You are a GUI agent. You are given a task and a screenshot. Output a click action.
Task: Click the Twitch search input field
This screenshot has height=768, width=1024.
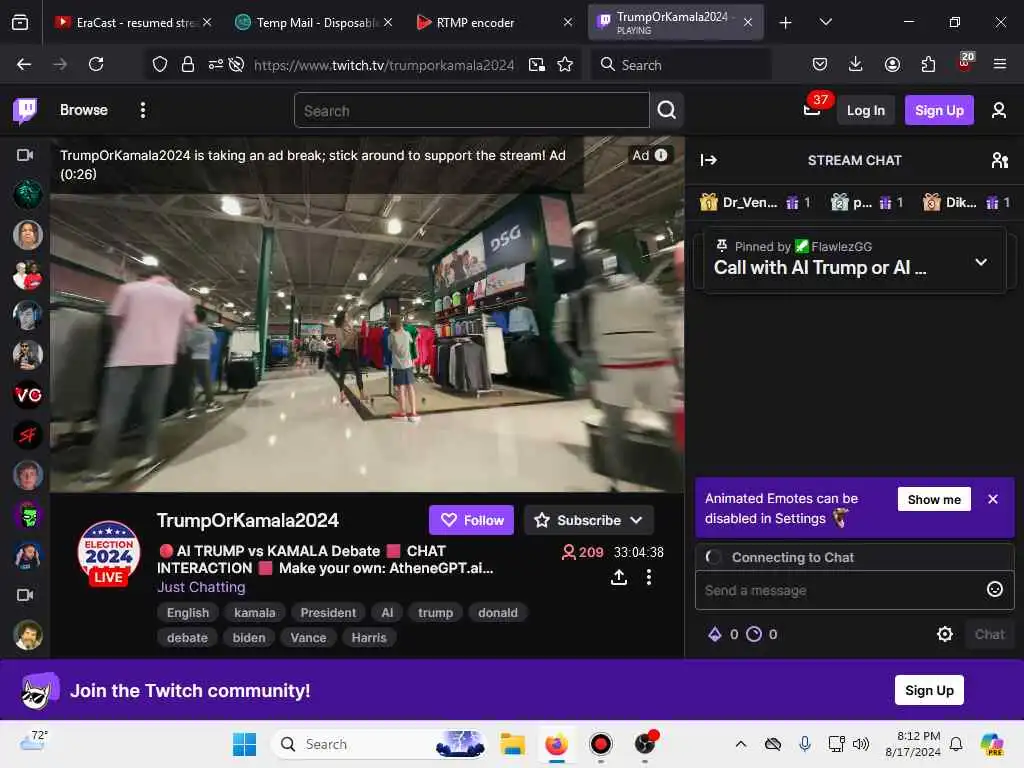tap(472, 110)
